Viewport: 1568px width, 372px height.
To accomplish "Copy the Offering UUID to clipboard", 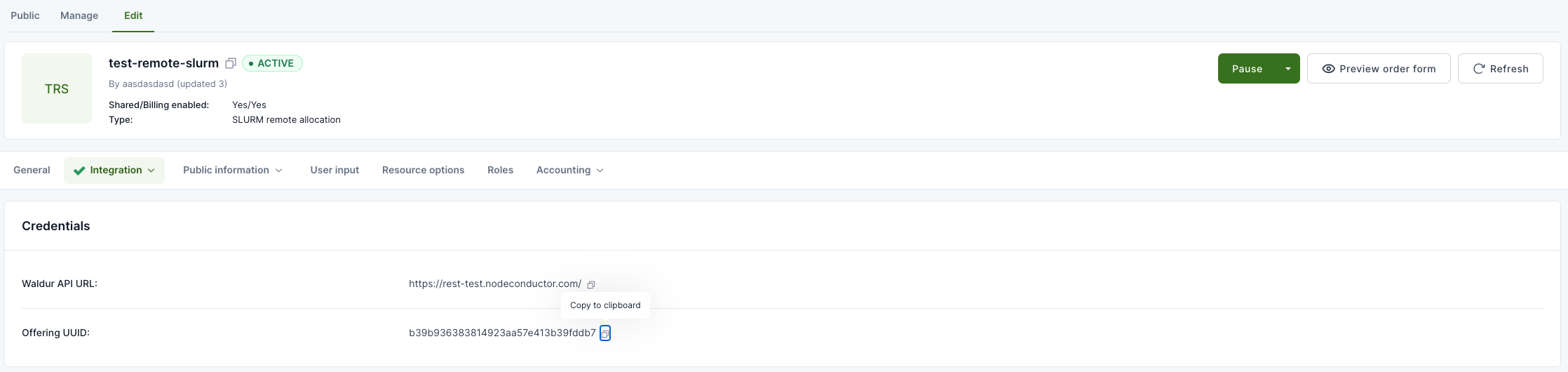I will [x=605, y=333].
